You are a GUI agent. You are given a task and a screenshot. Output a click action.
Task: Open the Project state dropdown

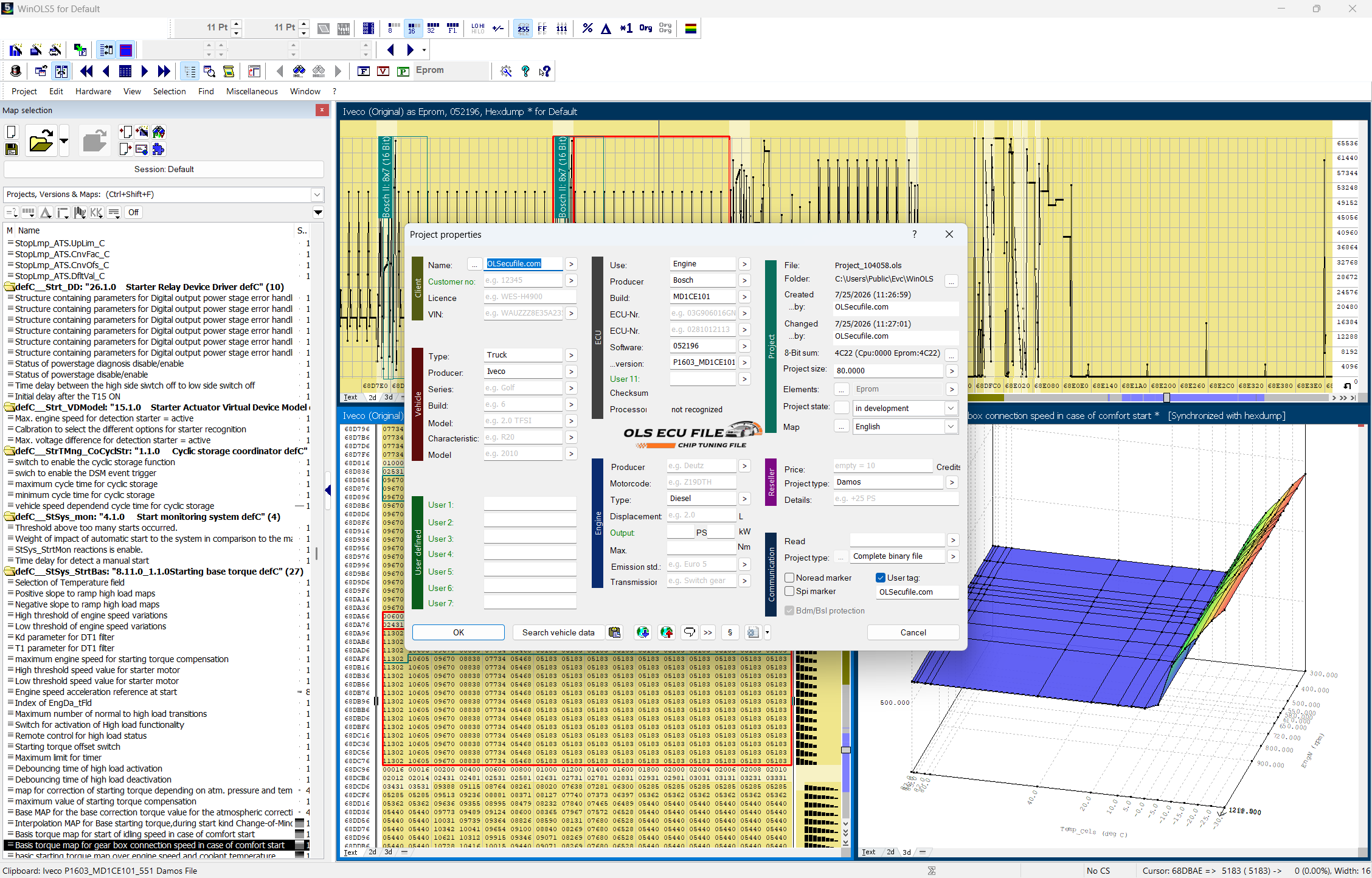[951, 408]
